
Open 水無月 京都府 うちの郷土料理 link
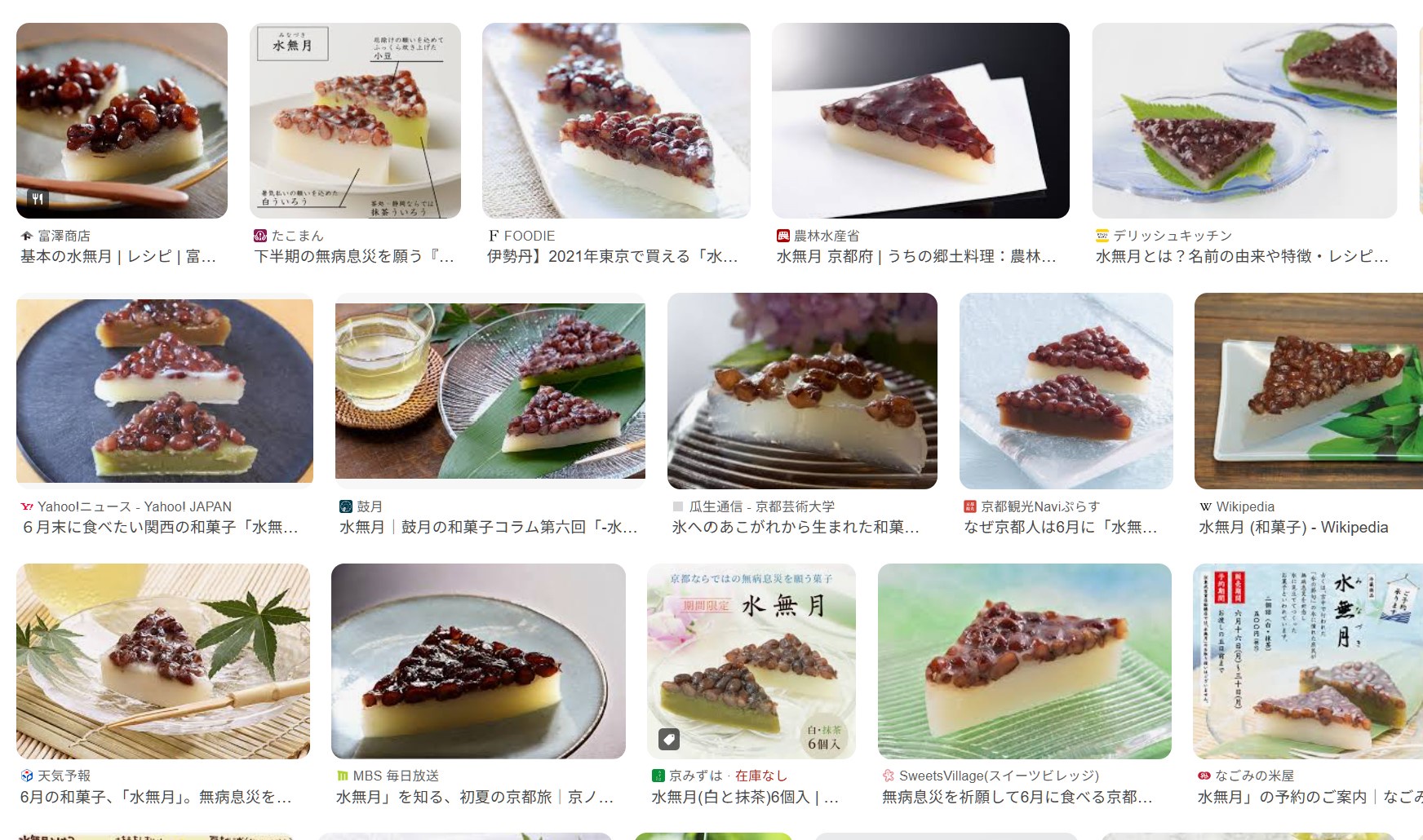(916, 256)
